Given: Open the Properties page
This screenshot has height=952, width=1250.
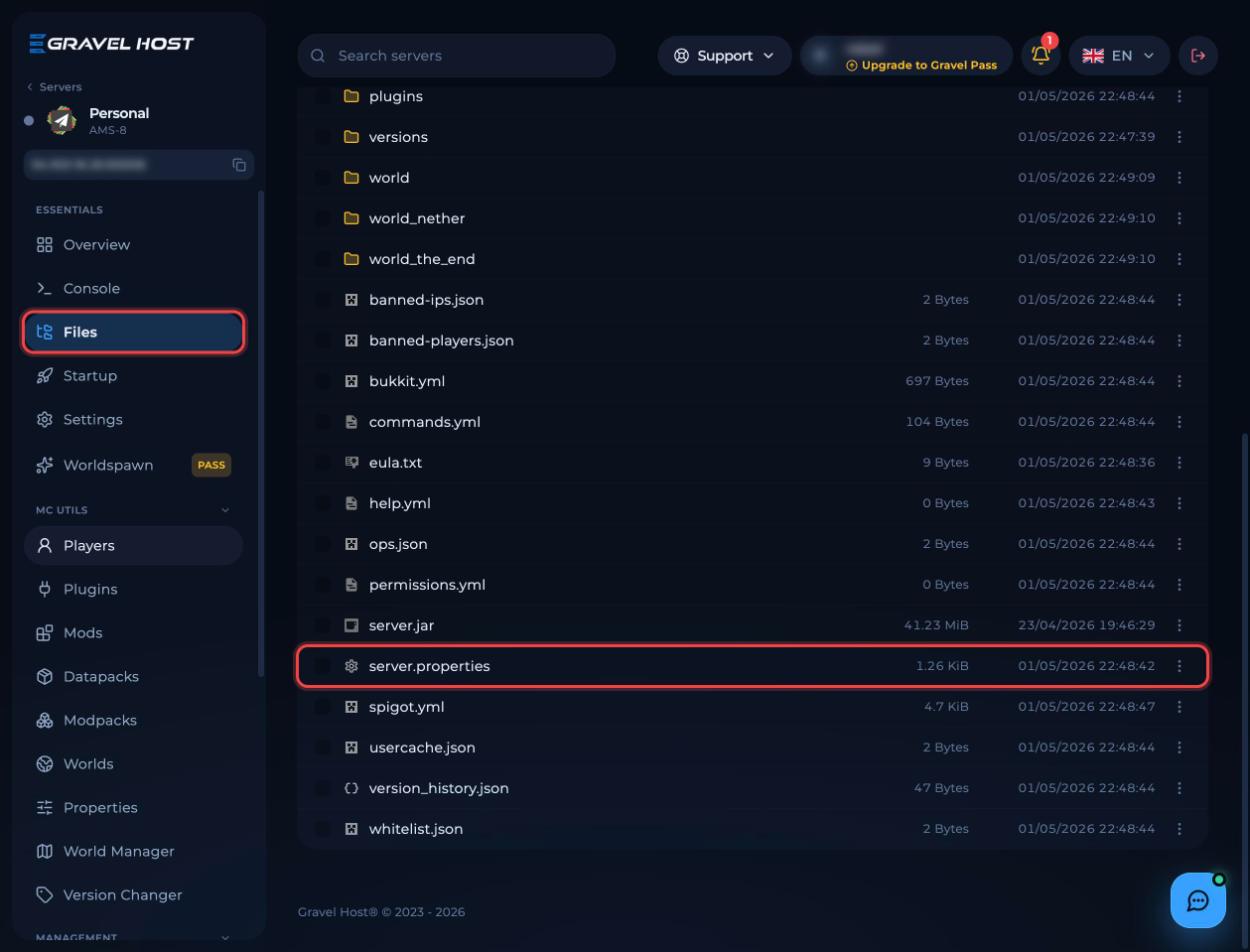Looking at the screenshot, I should [133, 808].
